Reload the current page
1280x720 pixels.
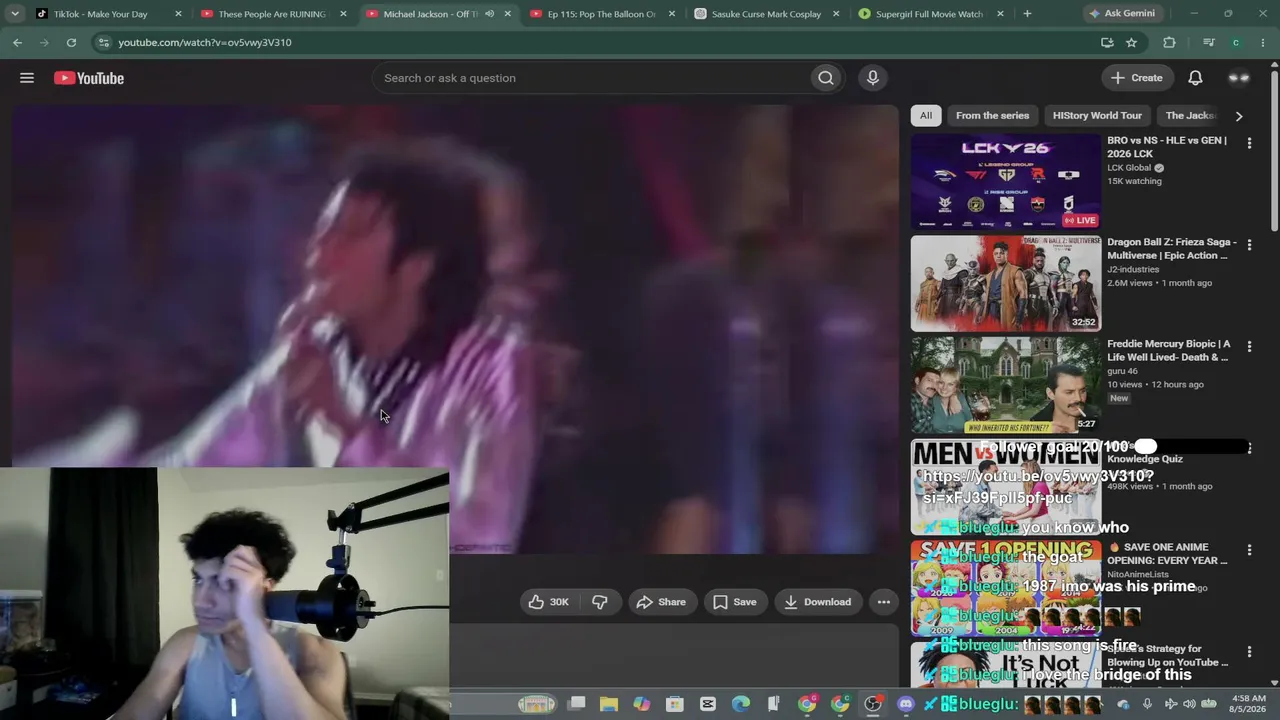[x=71, y=42]
